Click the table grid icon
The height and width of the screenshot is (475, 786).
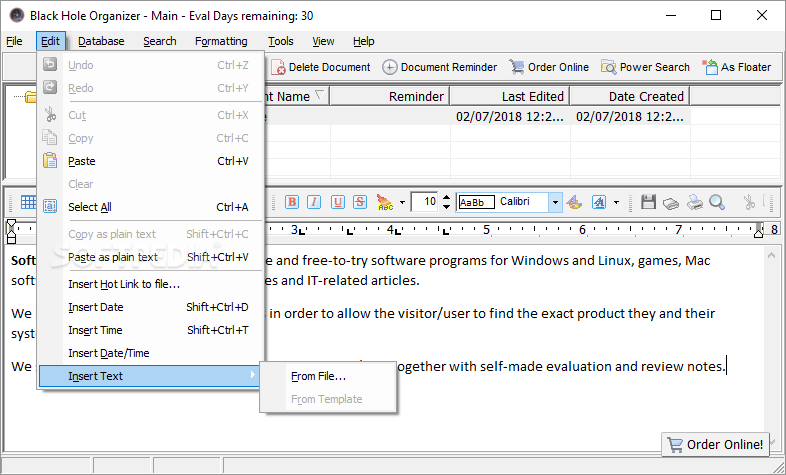pos(28,202)
